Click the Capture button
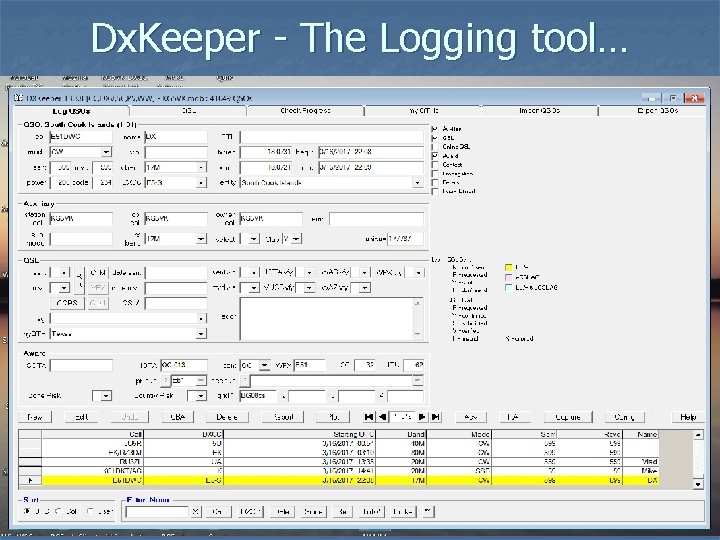Screen dimensions: 720x540 (x=568, y=417)
